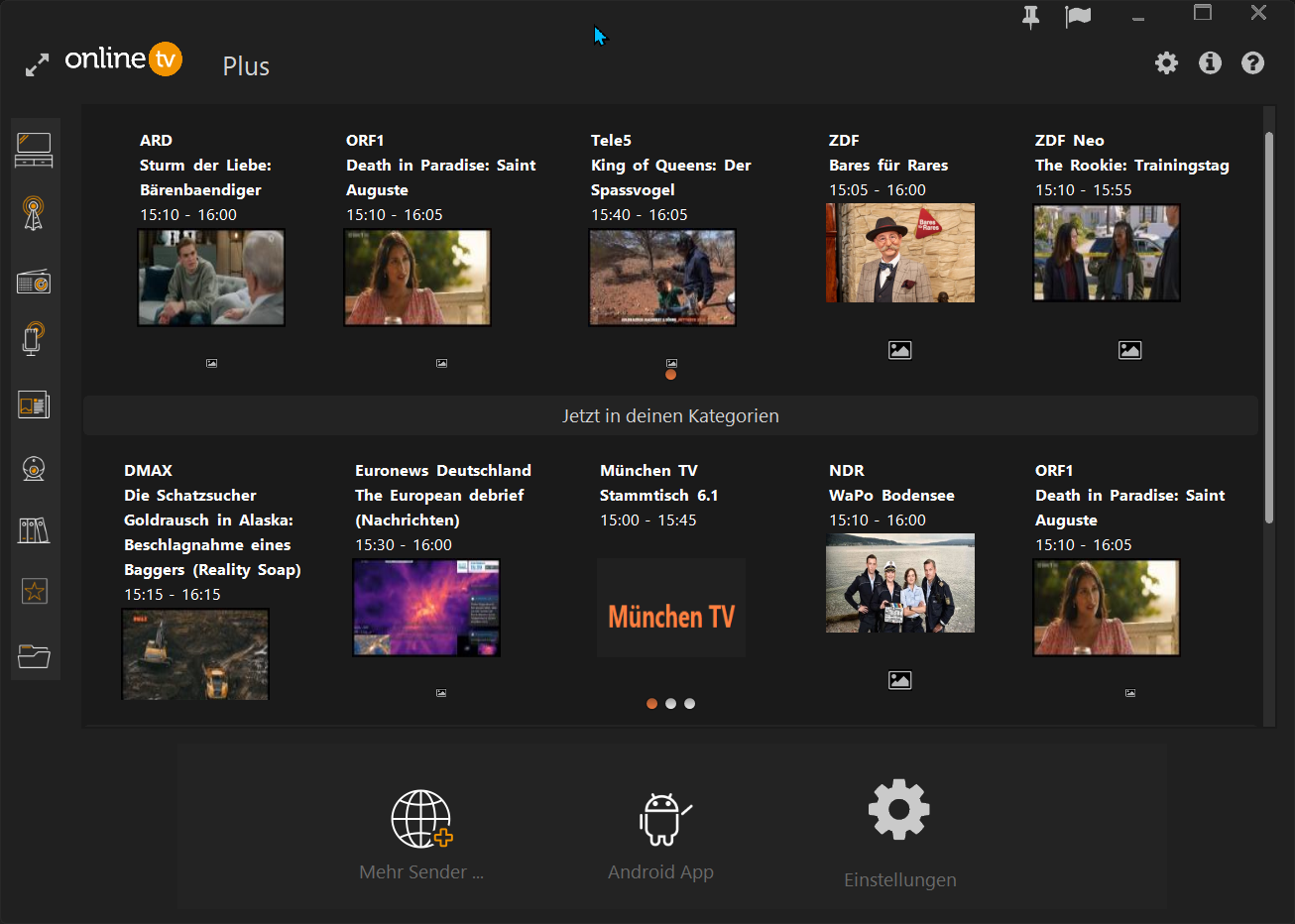
Task: Toggle the fullscreen arrows next to the logo
Action: coord(37,62)
